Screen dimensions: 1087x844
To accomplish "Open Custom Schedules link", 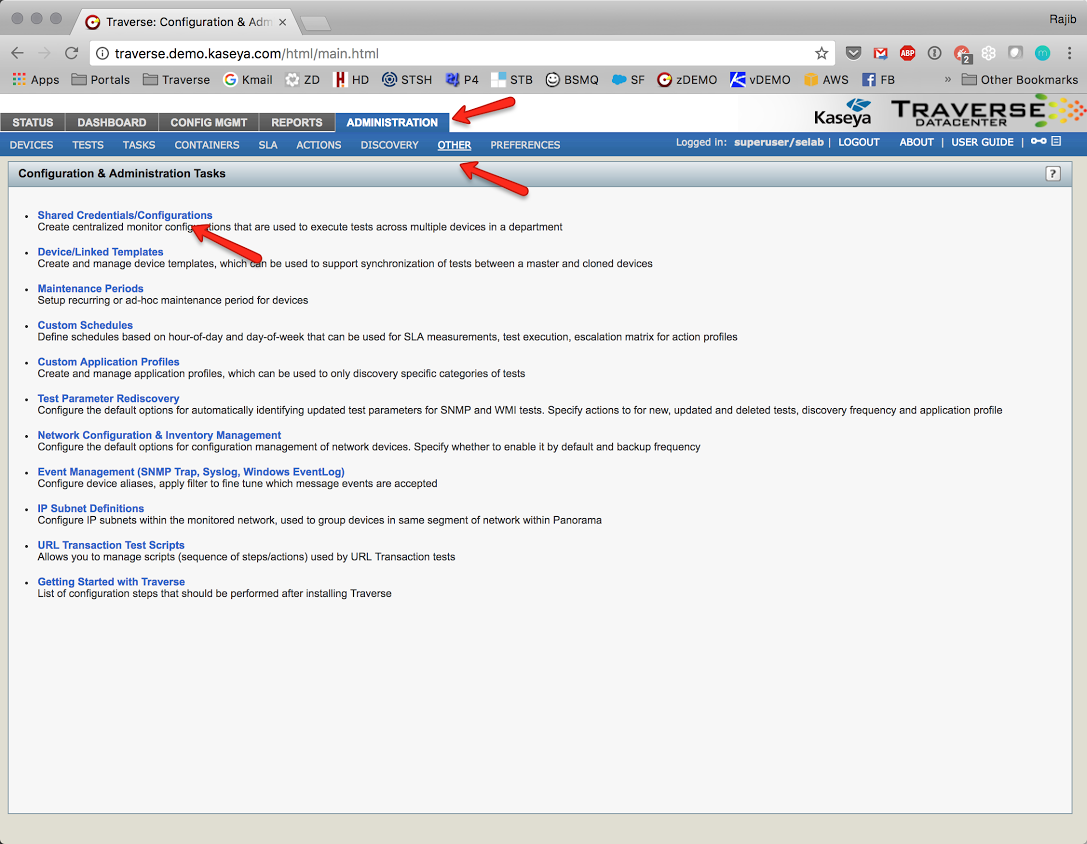I will [x=85, y=325].
